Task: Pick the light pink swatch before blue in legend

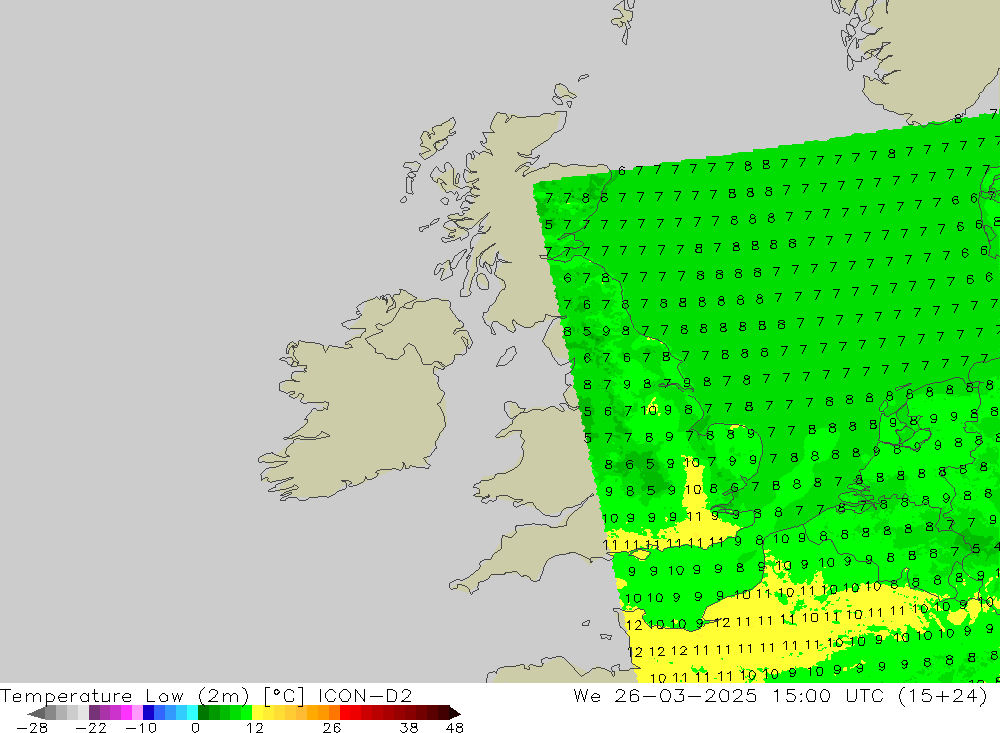Action: [x=137, y=713]
